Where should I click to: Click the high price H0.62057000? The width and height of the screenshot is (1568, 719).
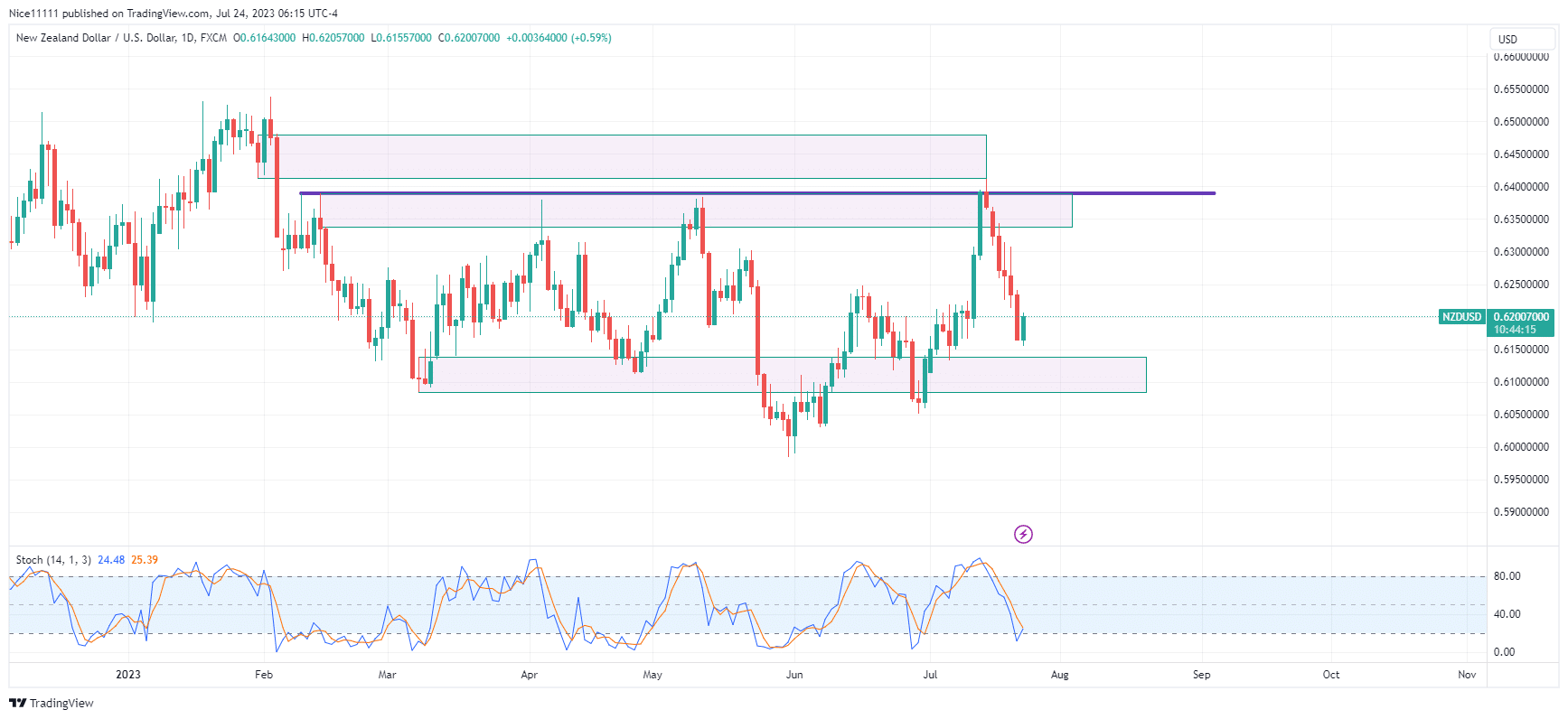point(333,38)
